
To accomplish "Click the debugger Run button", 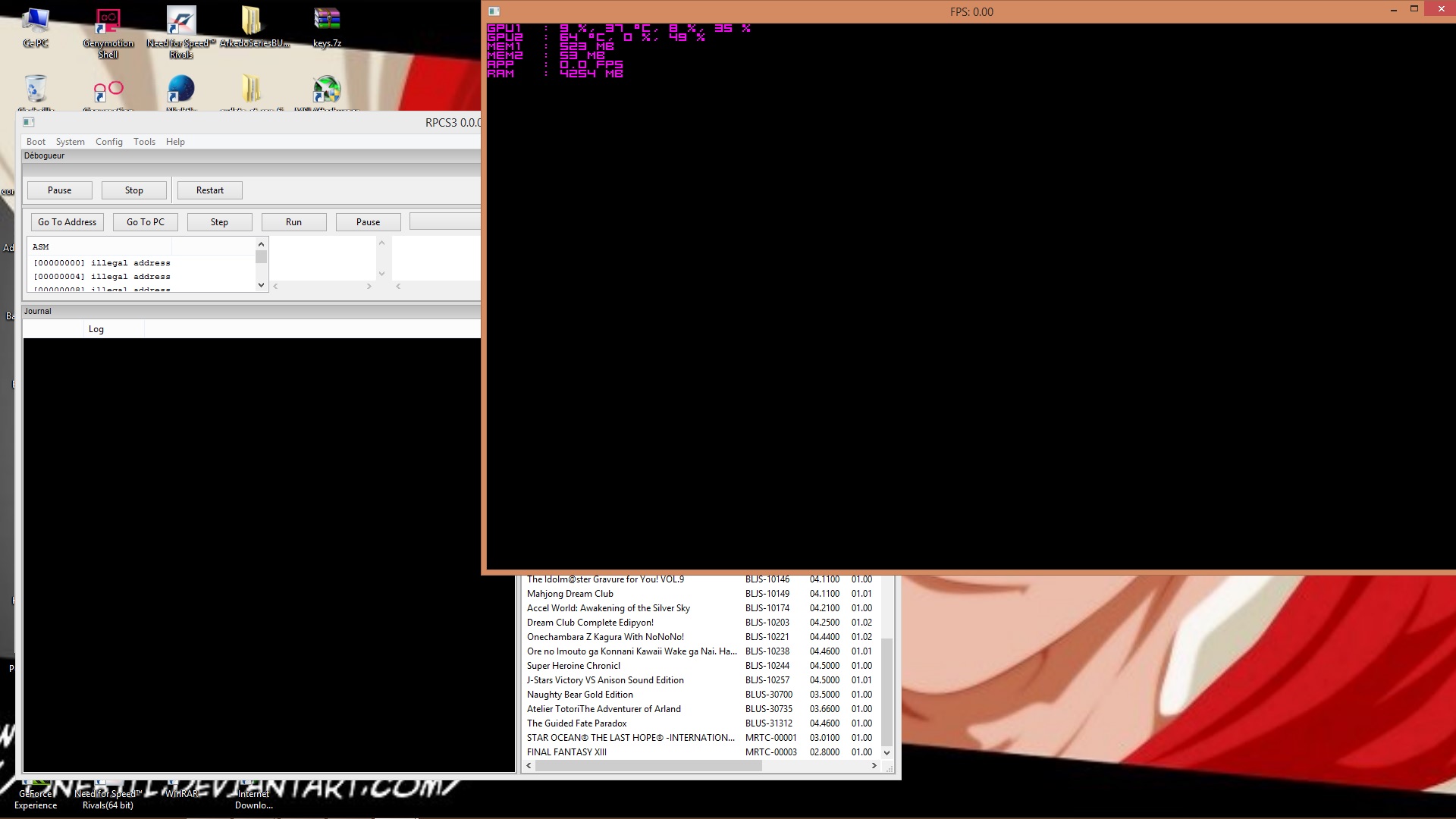I will point(293,222).
